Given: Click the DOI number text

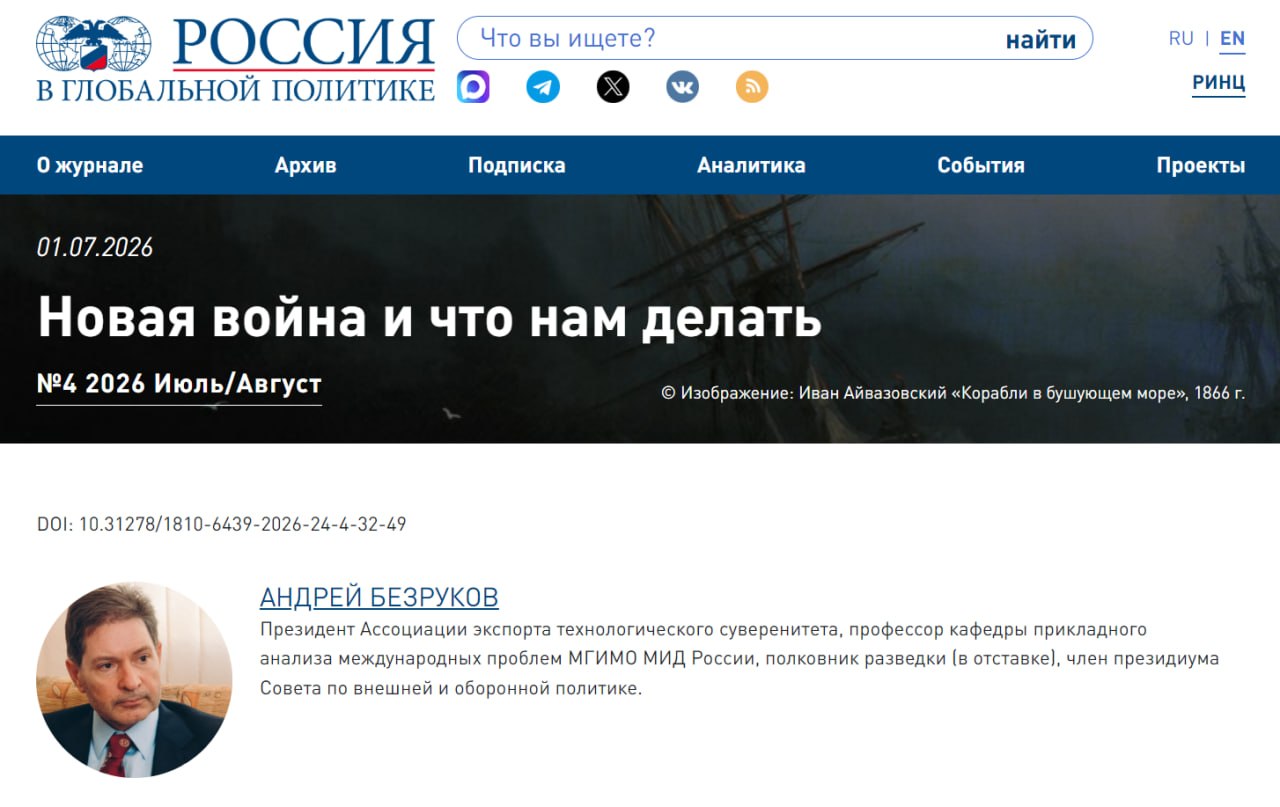Looking at the screenshot, I should pos(222,524).
